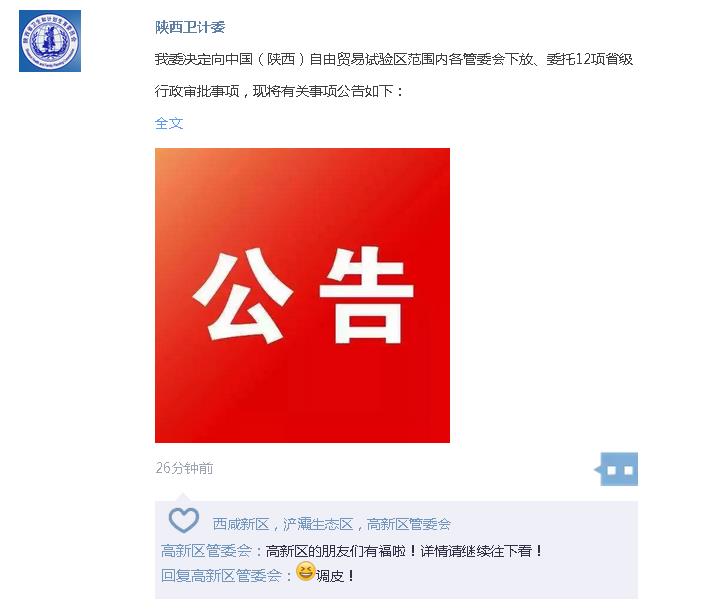Click the comment panel's triangle pointer
Screen dimensions: 719x611
pos(183,497)
